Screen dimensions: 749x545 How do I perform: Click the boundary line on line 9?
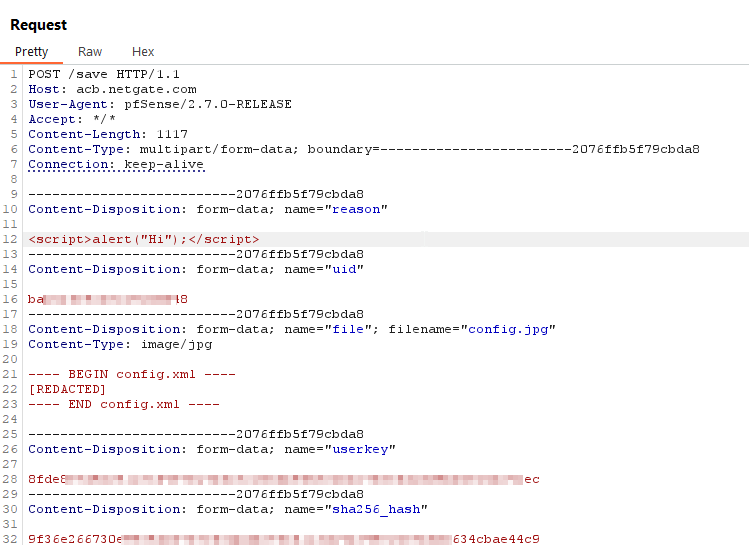click(x=196, y=194)
